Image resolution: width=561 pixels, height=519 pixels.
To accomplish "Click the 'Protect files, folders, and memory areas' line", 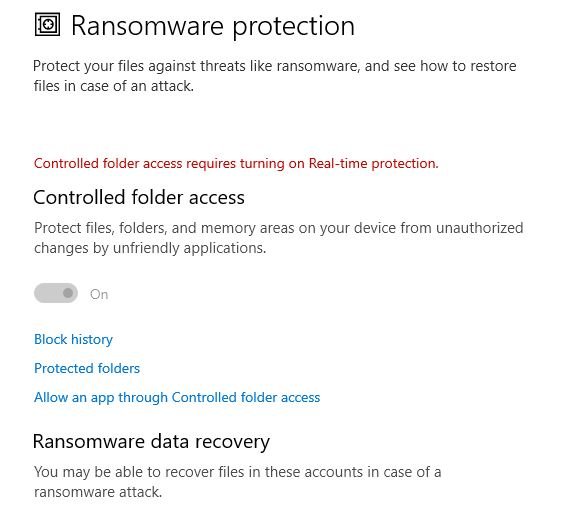I will coord(279,228).
